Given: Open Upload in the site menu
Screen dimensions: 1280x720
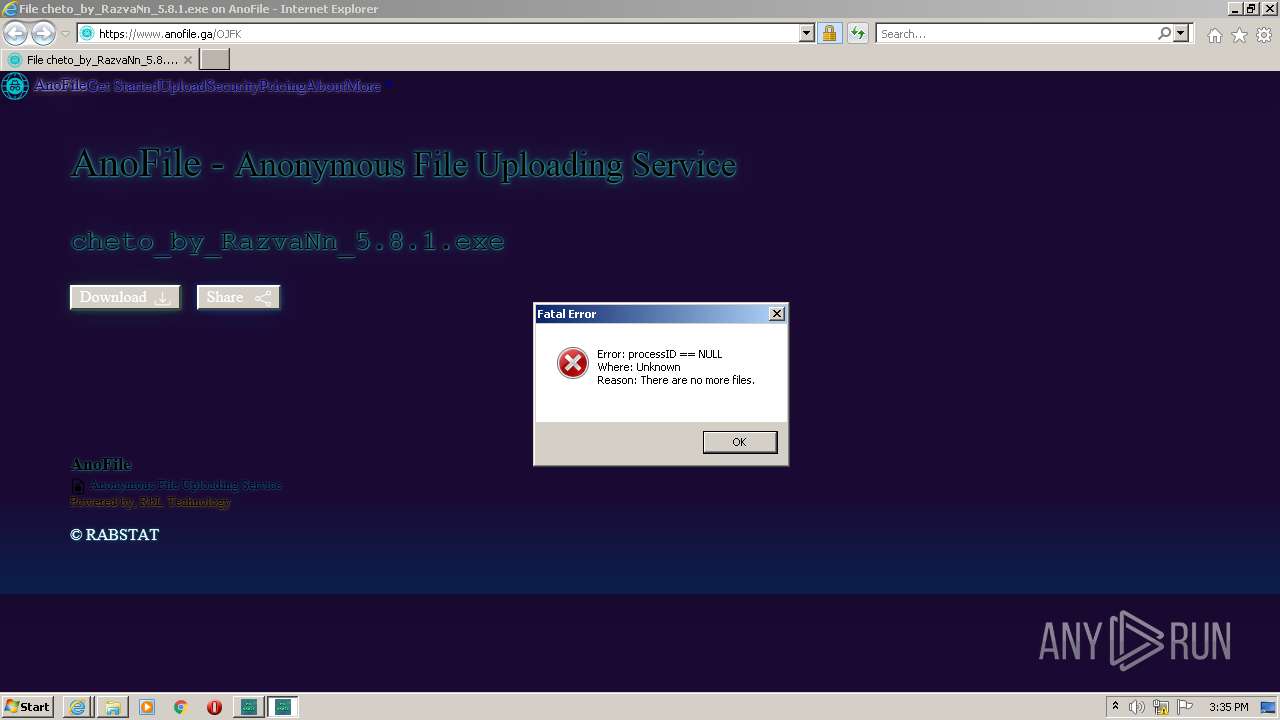Looking at the screenshot, I should pyautogui.click(x=182, y=86).
